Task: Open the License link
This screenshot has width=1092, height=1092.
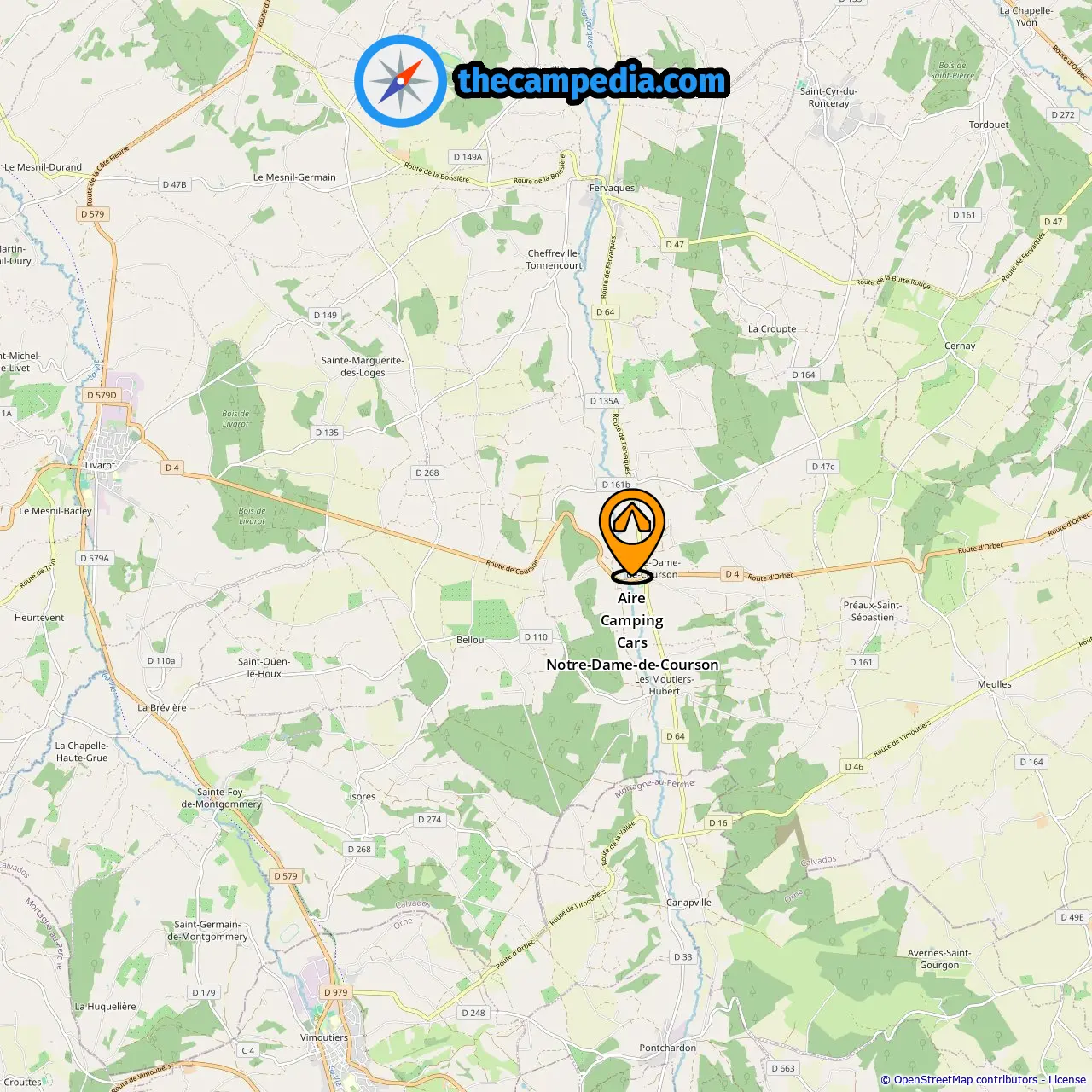Action: [1066, 1079]
